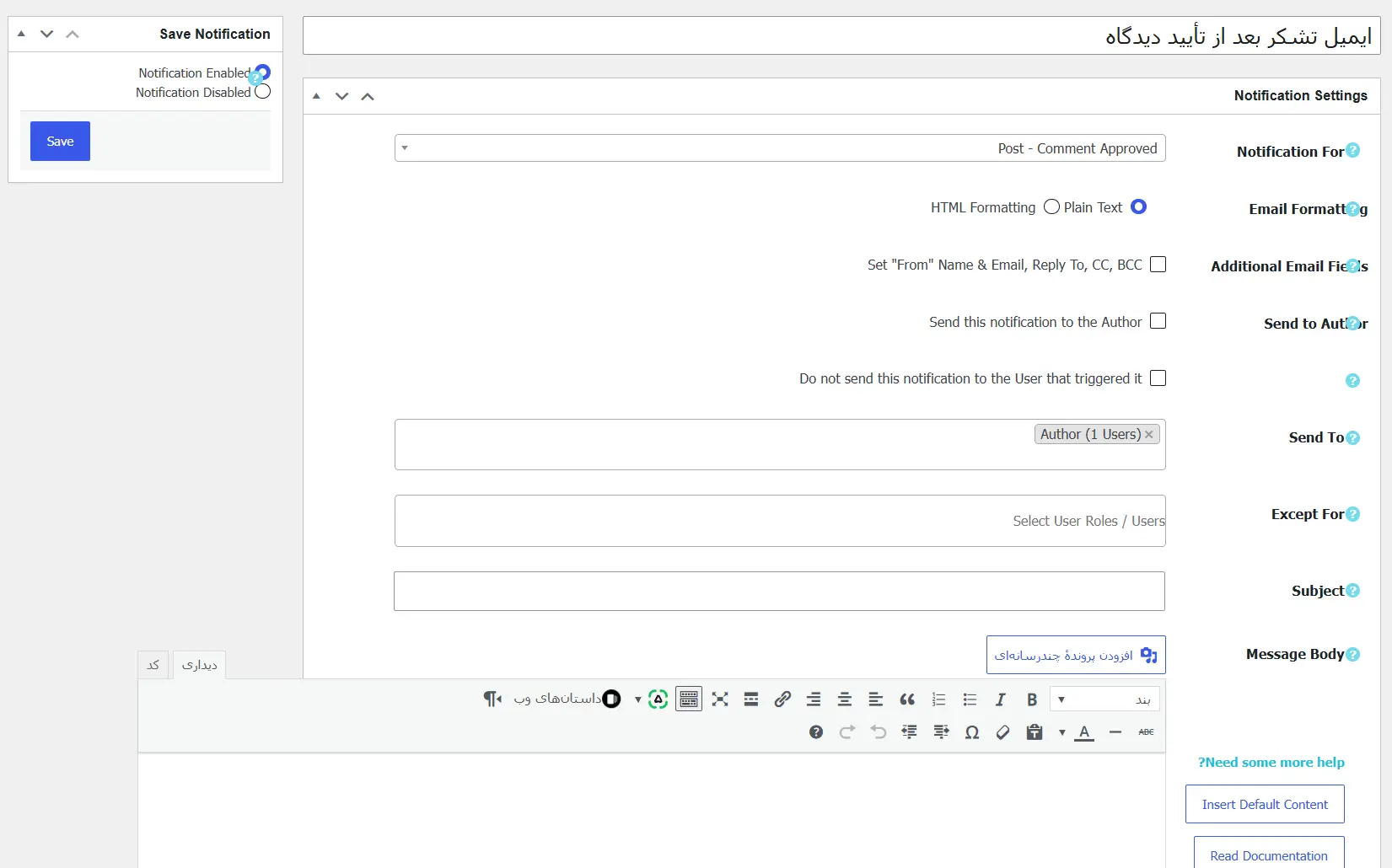Switch to the visual editor tab
This screenshot has height=868, width=1392.
point(200,665)
